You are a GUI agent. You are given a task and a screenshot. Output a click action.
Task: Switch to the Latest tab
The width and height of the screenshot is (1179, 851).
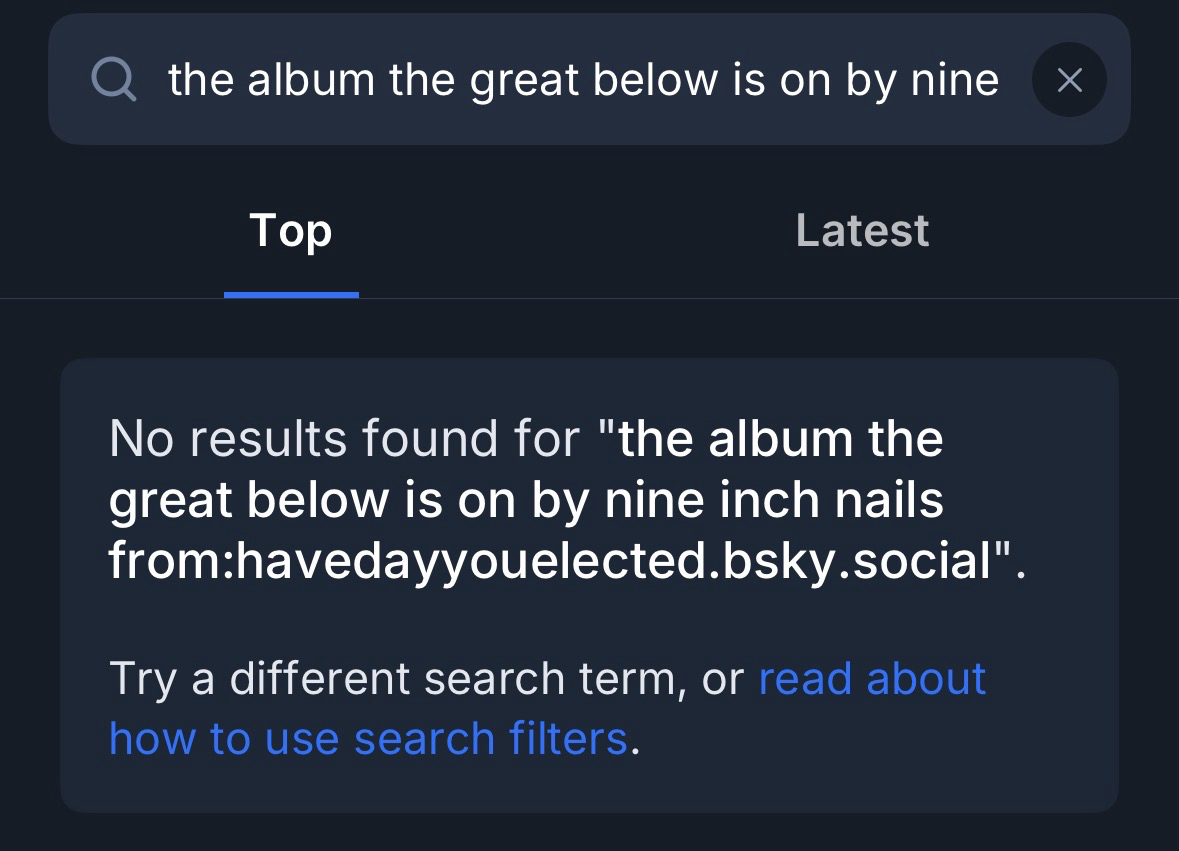tap(862, 231)
